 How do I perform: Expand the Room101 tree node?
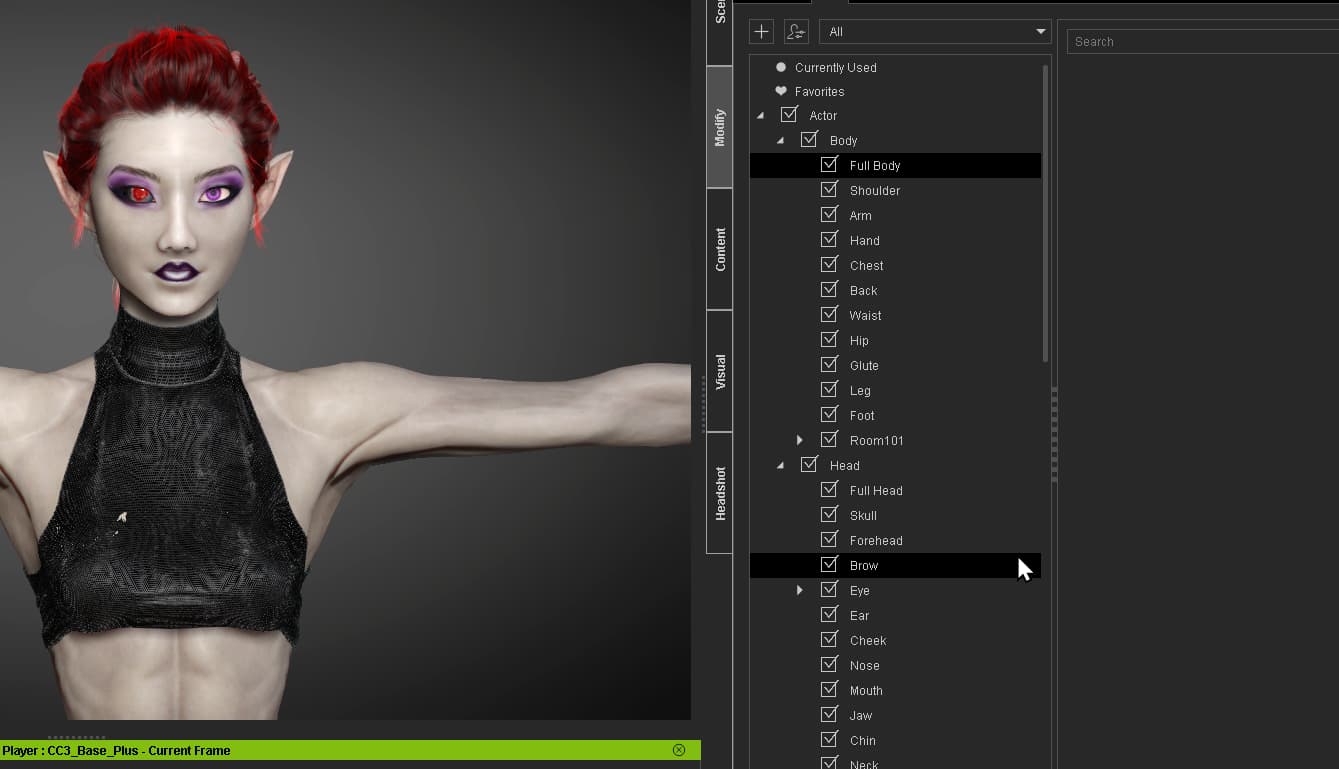coord(799,440)
